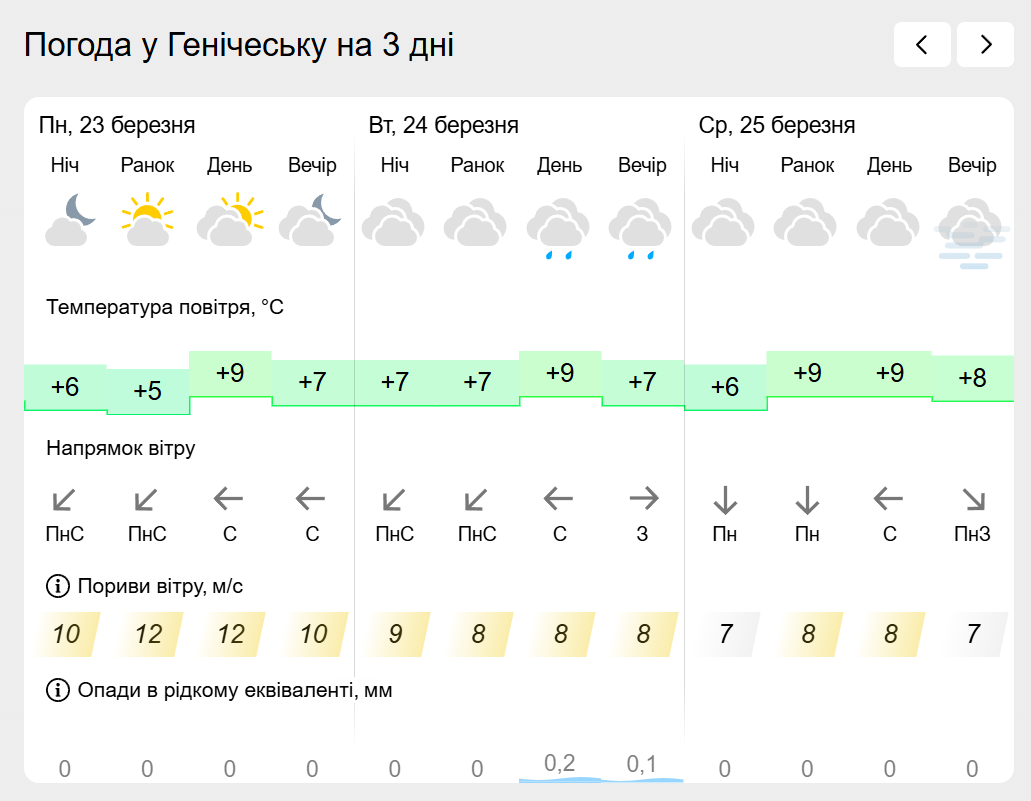Viewport: 1031px width, 801px height.
Task: Click Wednesday evening northwest wind arrow
Action: [972, 498]
